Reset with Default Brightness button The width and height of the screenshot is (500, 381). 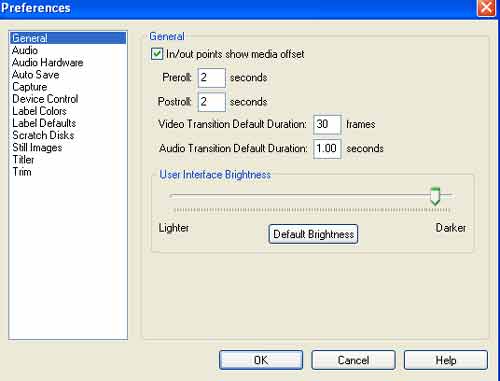pos(313,234)
